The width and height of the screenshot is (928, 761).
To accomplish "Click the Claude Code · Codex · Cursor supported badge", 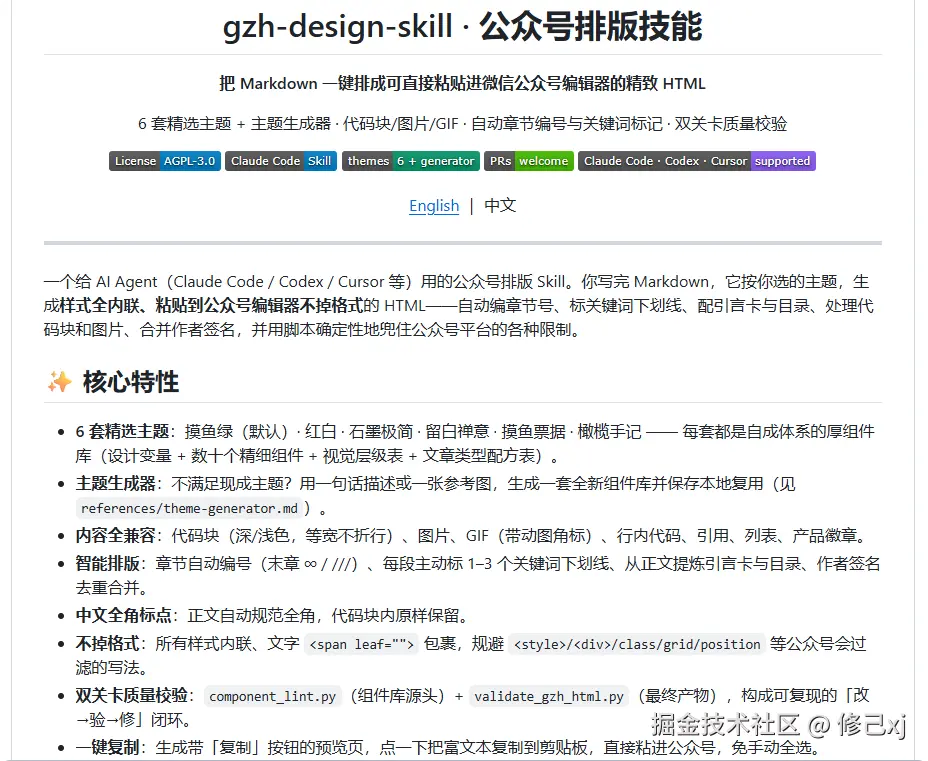I will (x=697, y=161).
